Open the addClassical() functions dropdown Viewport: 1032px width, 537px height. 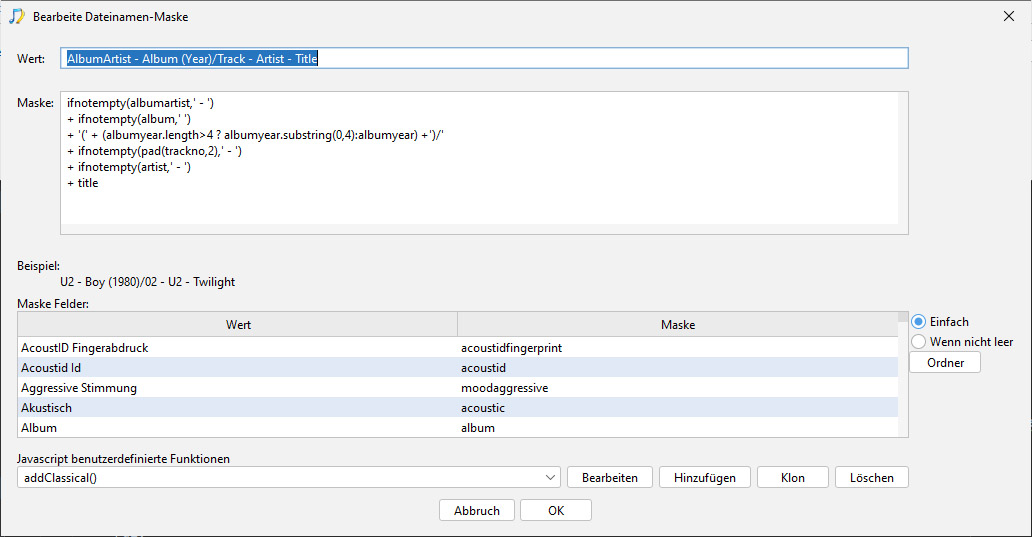click(288, 478)
